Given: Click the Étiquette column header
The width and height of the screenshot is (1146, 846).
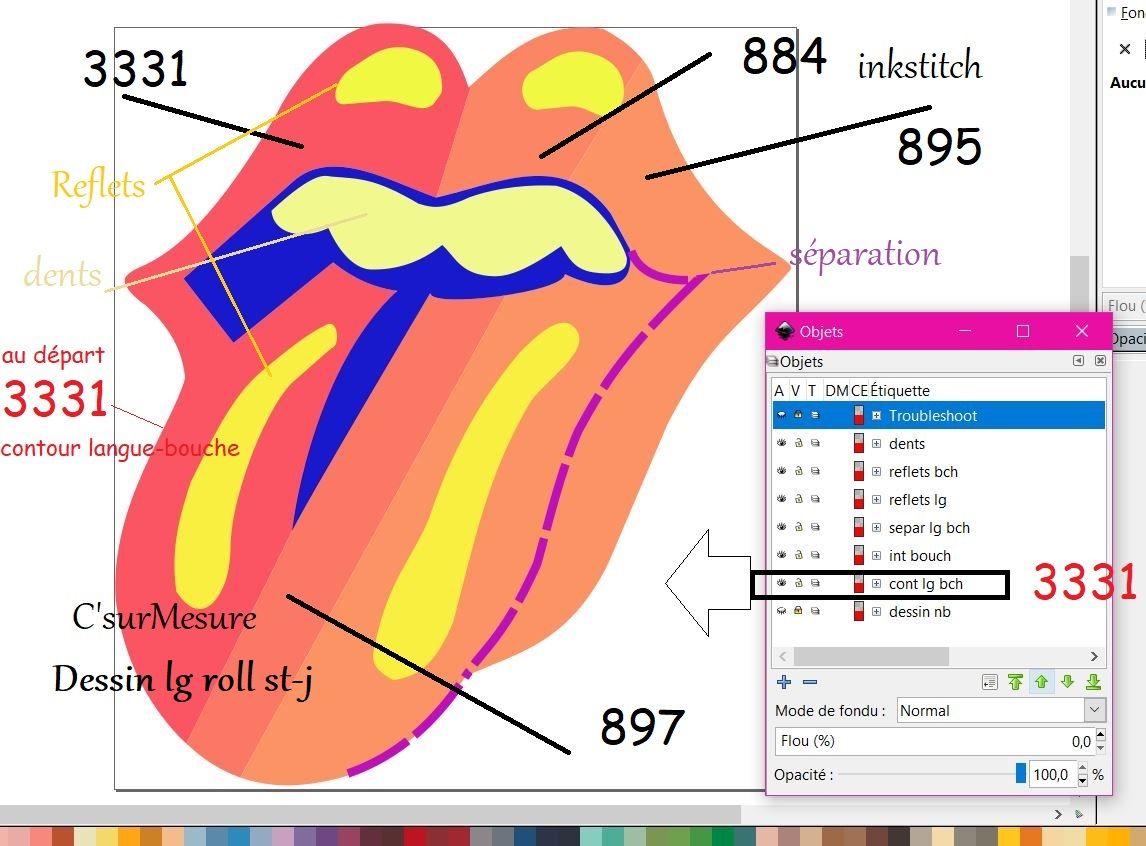Looking at the screenshot, I should click(900, 390).
